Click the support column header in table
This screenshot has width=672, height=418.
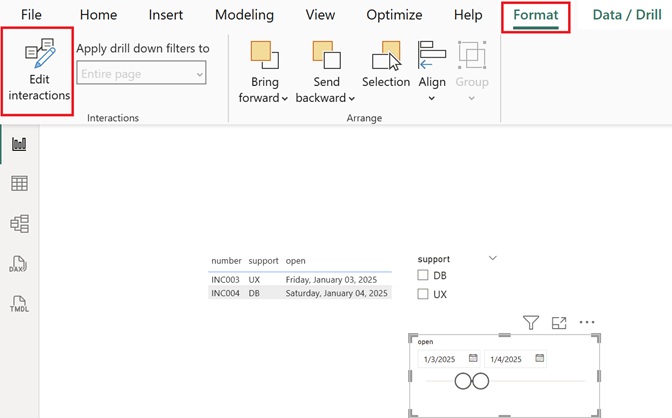click(x=263, y=261)
